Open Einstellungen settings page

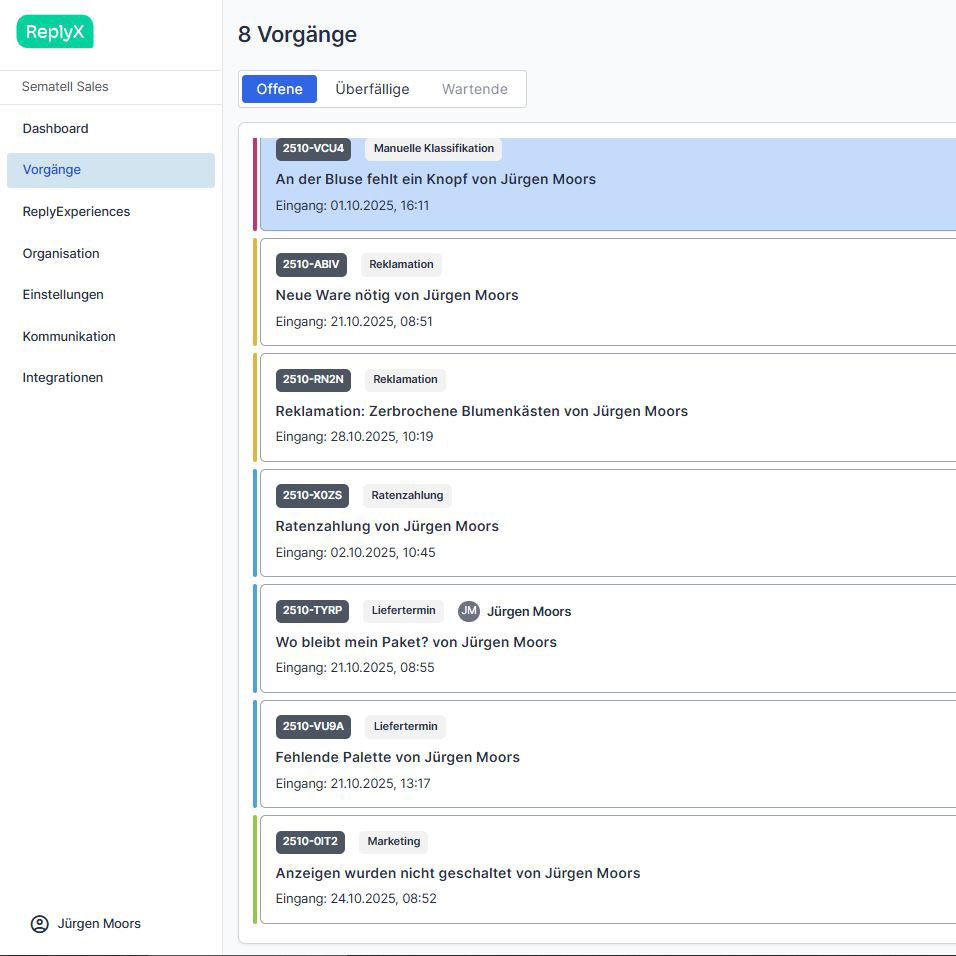63,295
